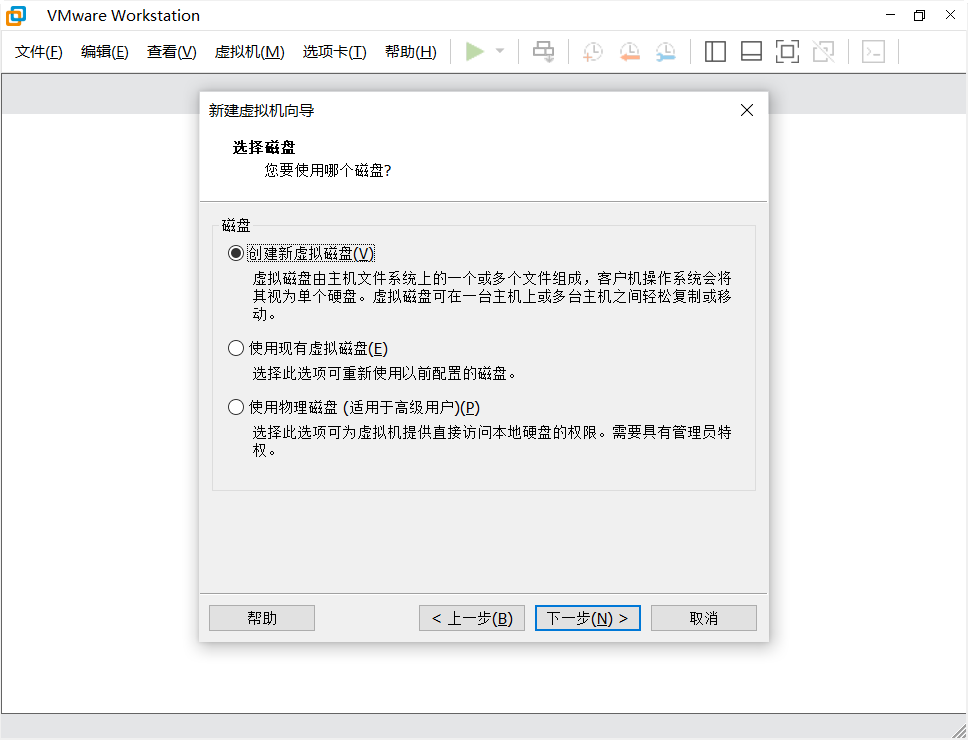This screenshot has width=968, height=740.
Task: Click the green Power On play icon
Action: point(474,51)
